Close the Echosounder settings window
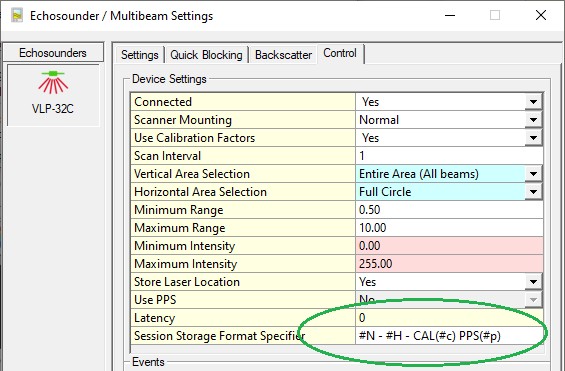The width and height of the screenshot is (565, 371). pyautogui.click(x=540, y=15)
